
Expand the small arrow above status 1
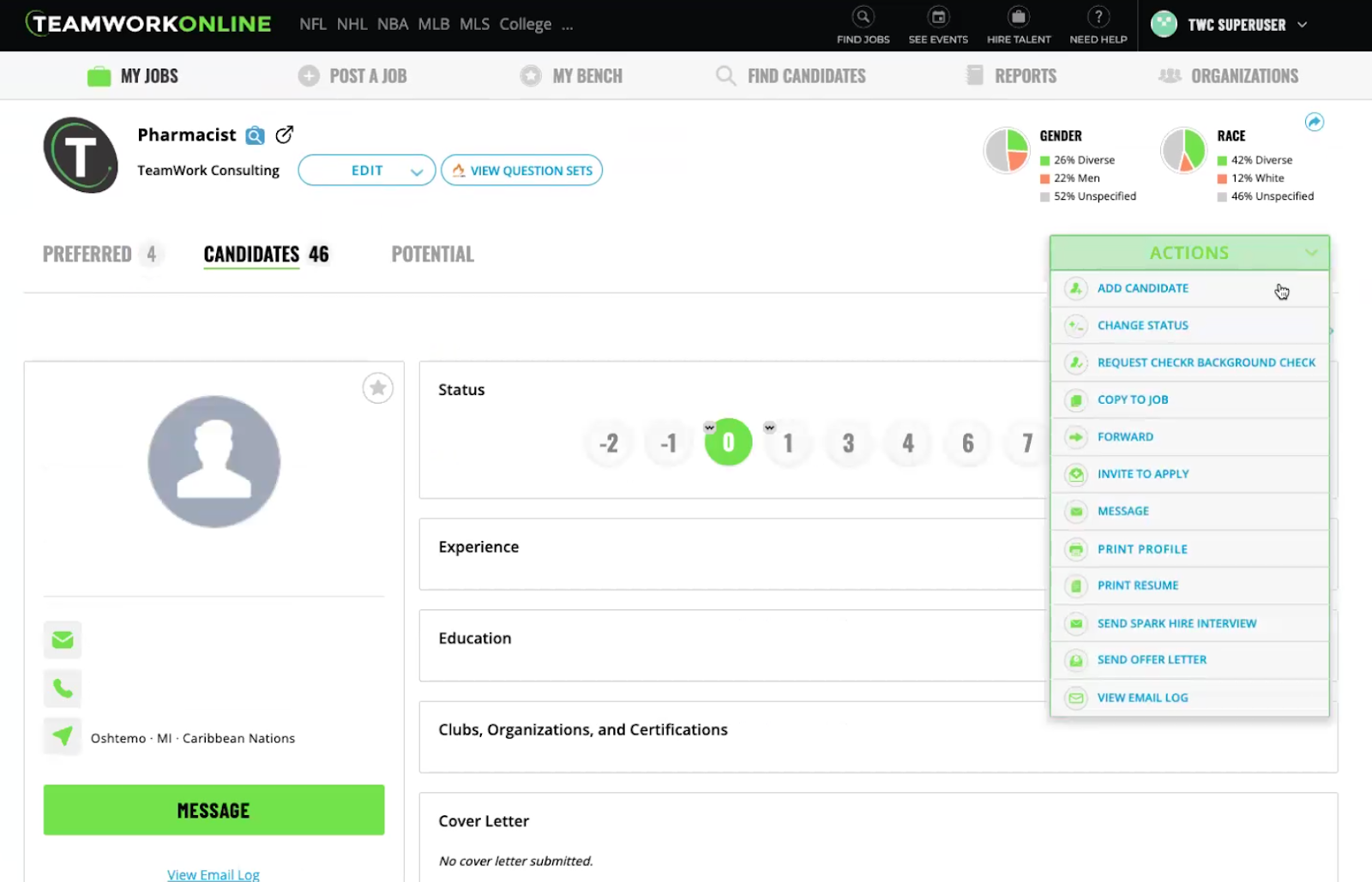(x=769, y=427)
